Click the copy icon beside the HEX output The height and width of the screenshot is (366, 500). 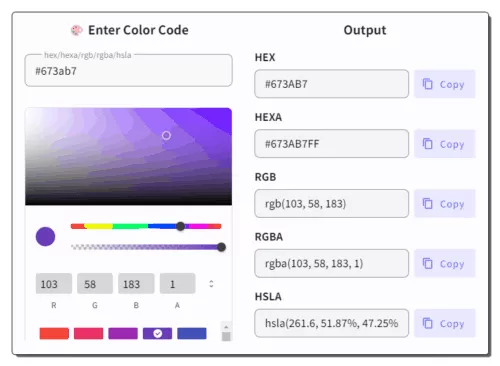[x=427, y=84]
